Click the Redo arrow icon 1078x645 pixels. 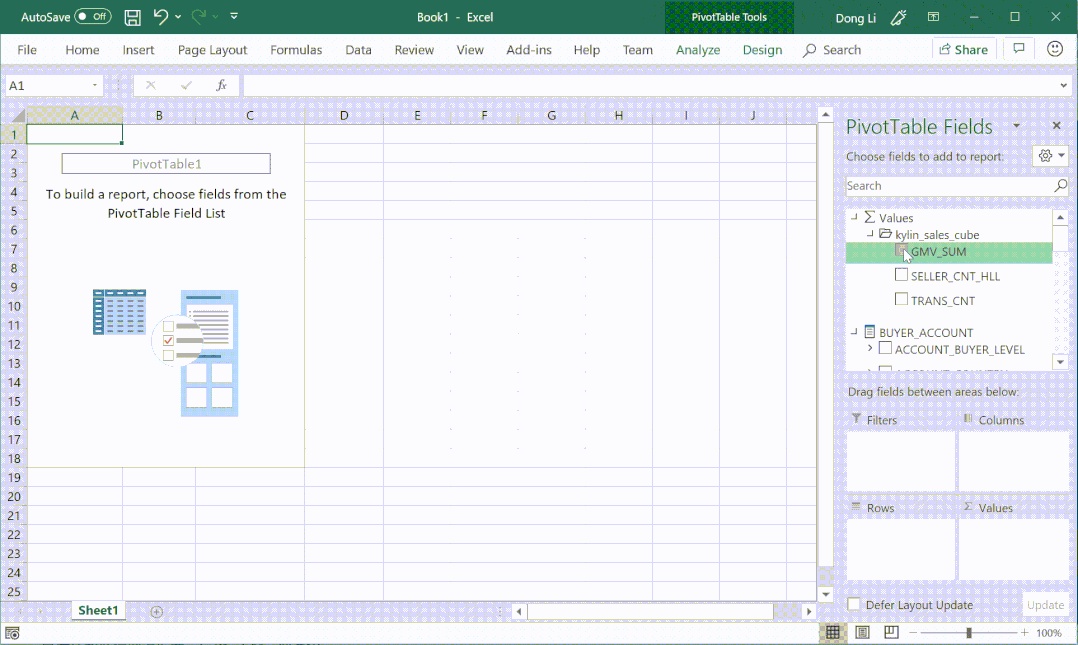[x=199, y=17]
